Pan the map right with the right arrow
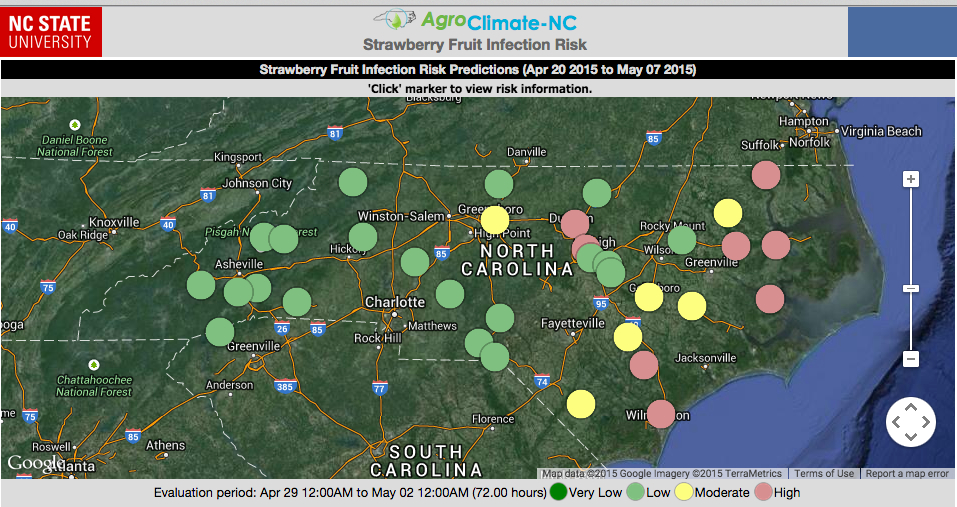The image size is (957, 507). pos(926,422)
